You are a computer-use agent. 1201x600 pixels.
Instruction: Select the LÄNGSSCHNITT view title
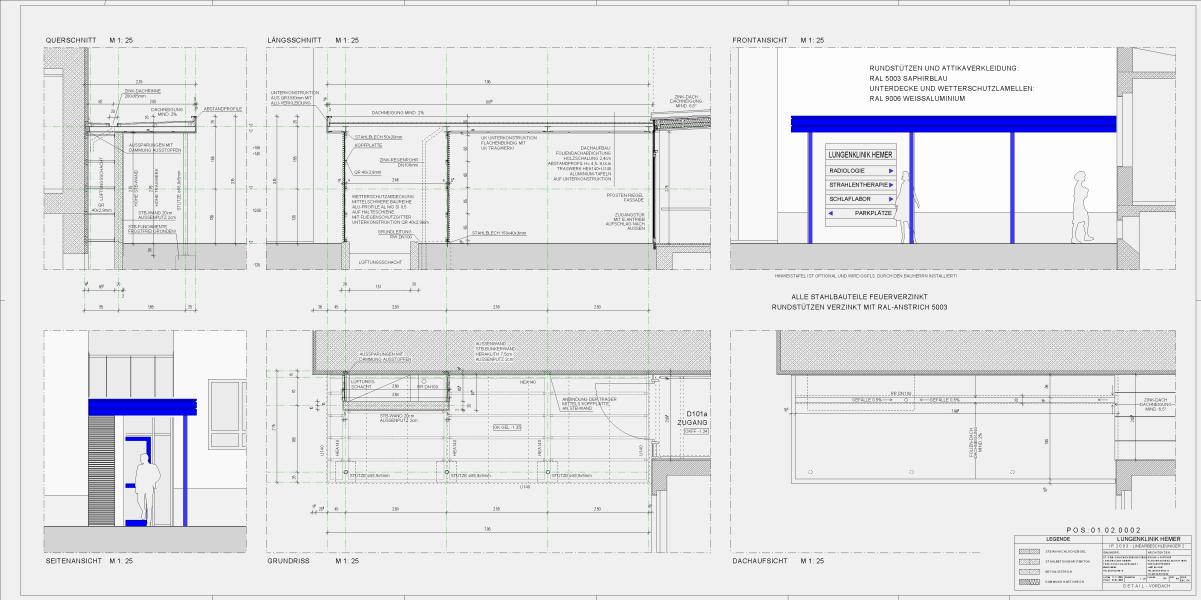pos(294,40)
